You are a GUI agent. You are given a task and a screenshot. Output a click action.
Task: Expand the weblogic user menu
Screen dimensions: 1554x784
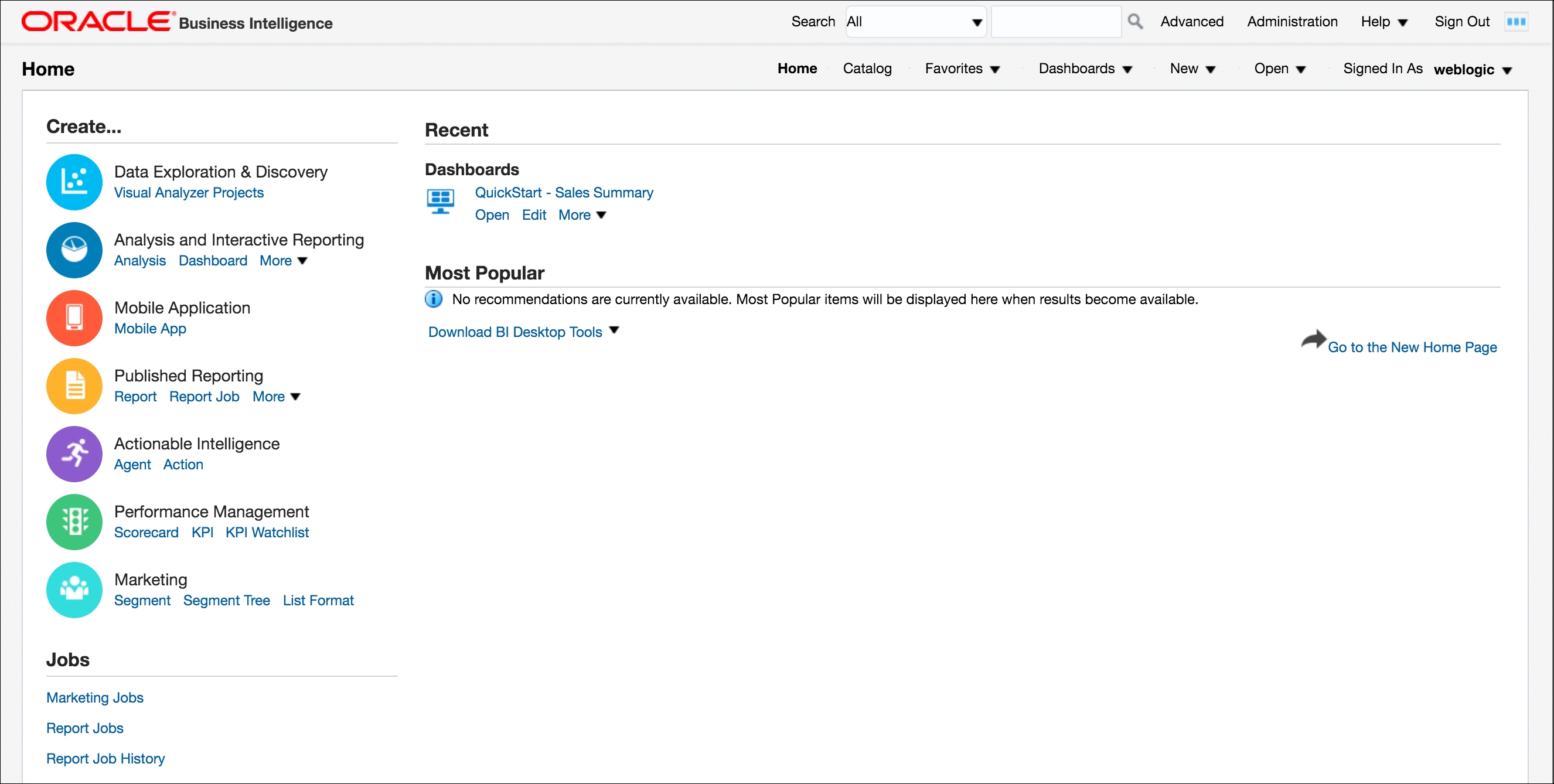click(x=1473, y=69)
